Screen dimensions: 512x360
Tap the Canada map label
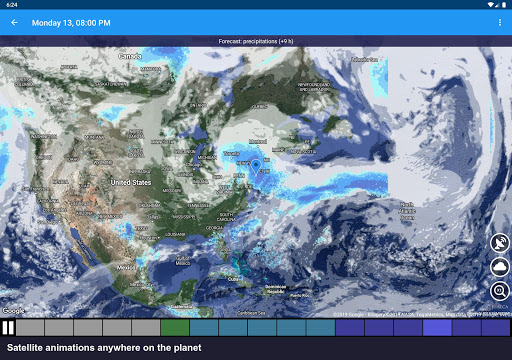(x=130, y=56)
